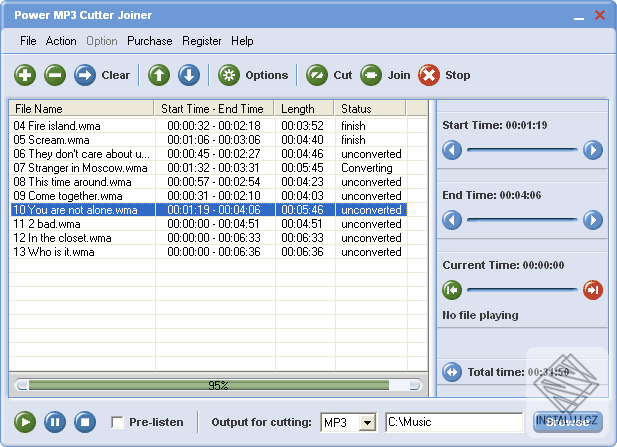The image size is (617, 447).
Task: Play the selected file with green play button
Action: [x=25, y=422]
